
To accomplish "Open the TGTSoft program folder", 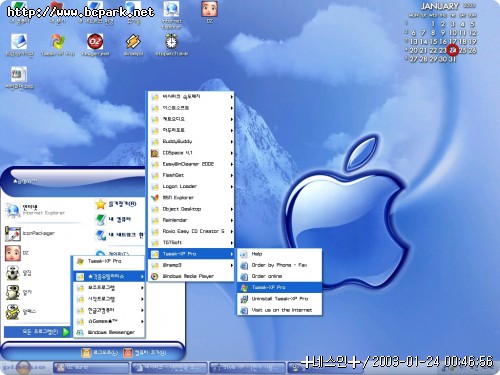I will (x=191, y=243).
